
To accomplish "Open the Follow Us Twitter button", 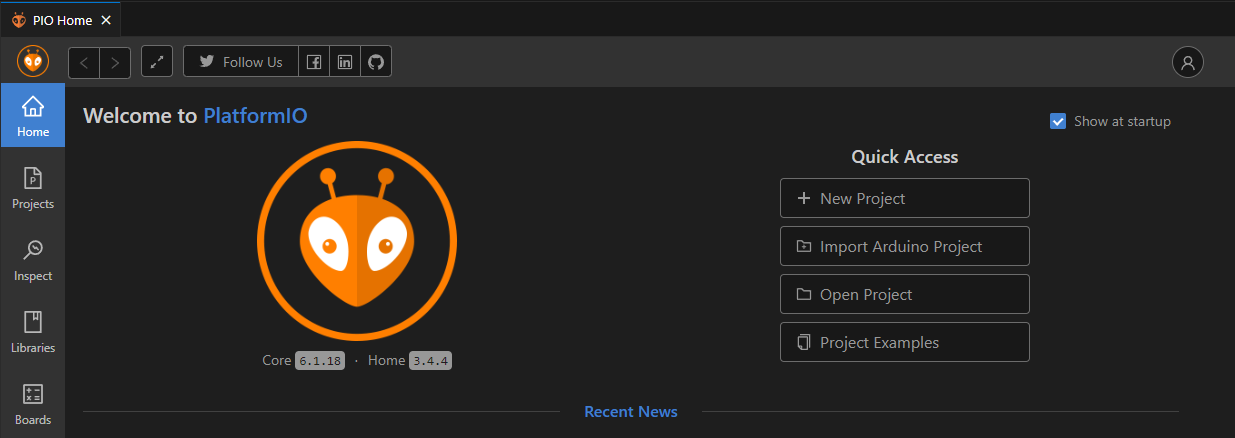I will coord(241,62).
